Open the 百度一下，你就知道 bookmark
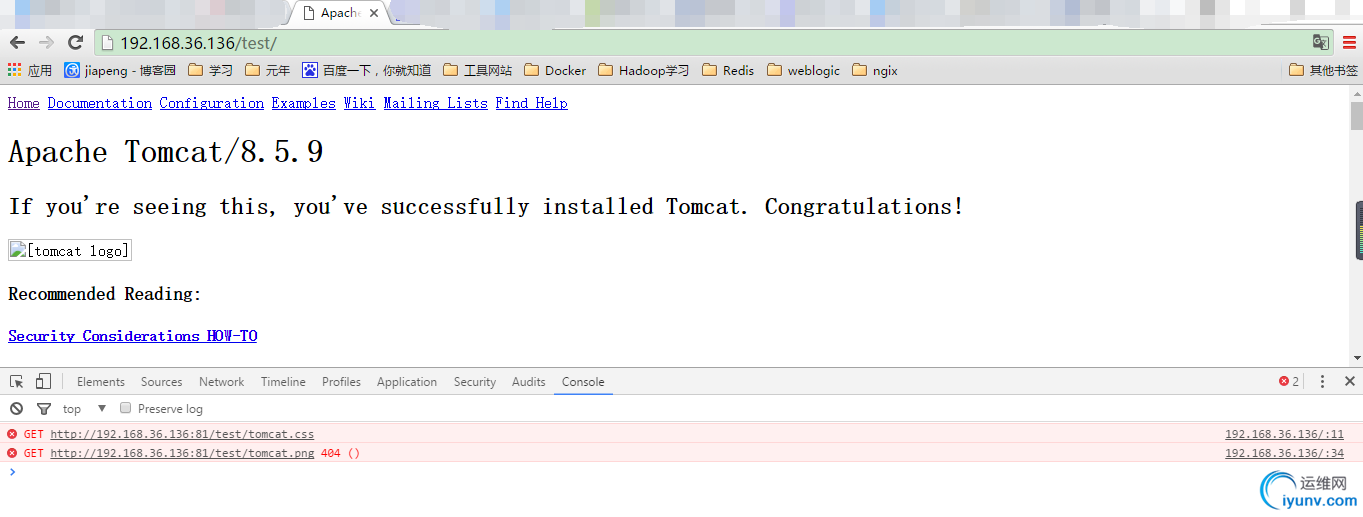The height and width of the screenshot is (517, 1363). (367, 70)
